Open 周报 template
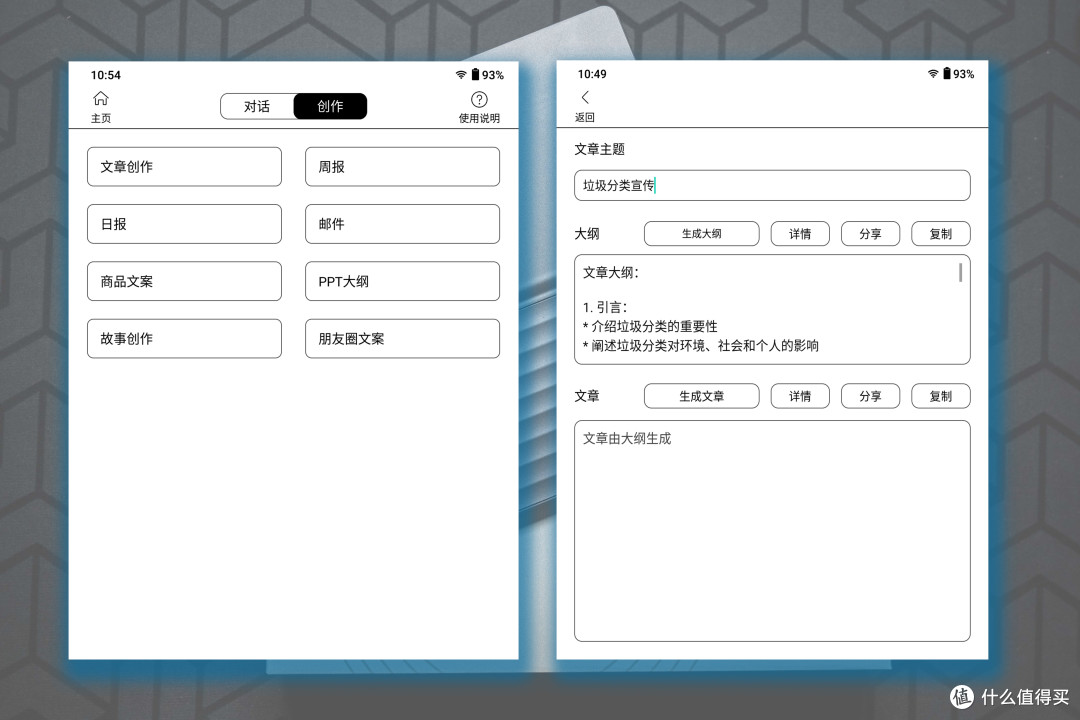The height and width of the screenshot is (720, 1080). click(402, 167)
